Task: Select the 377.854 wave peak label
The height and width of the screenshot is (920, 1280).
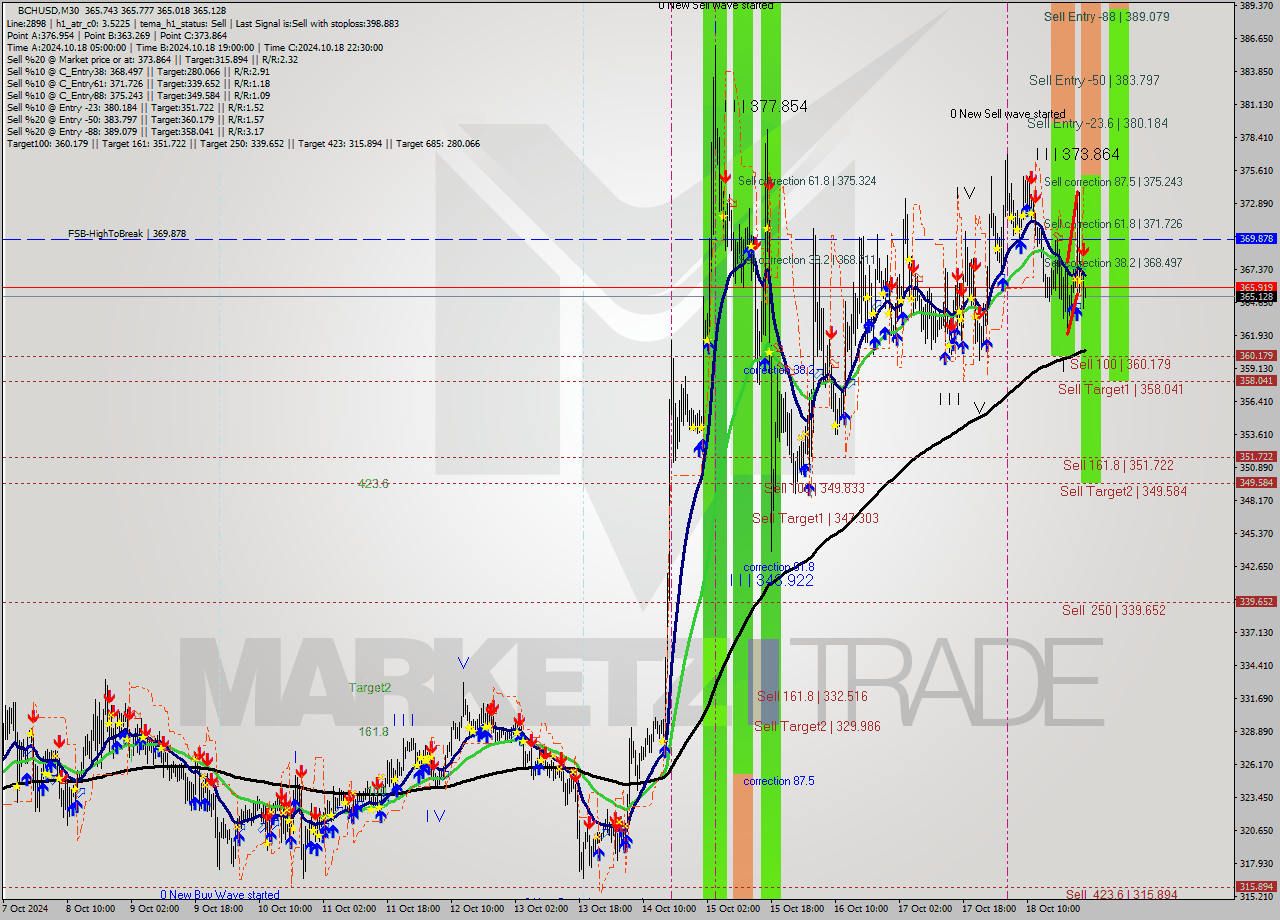Action: (766, 106)
